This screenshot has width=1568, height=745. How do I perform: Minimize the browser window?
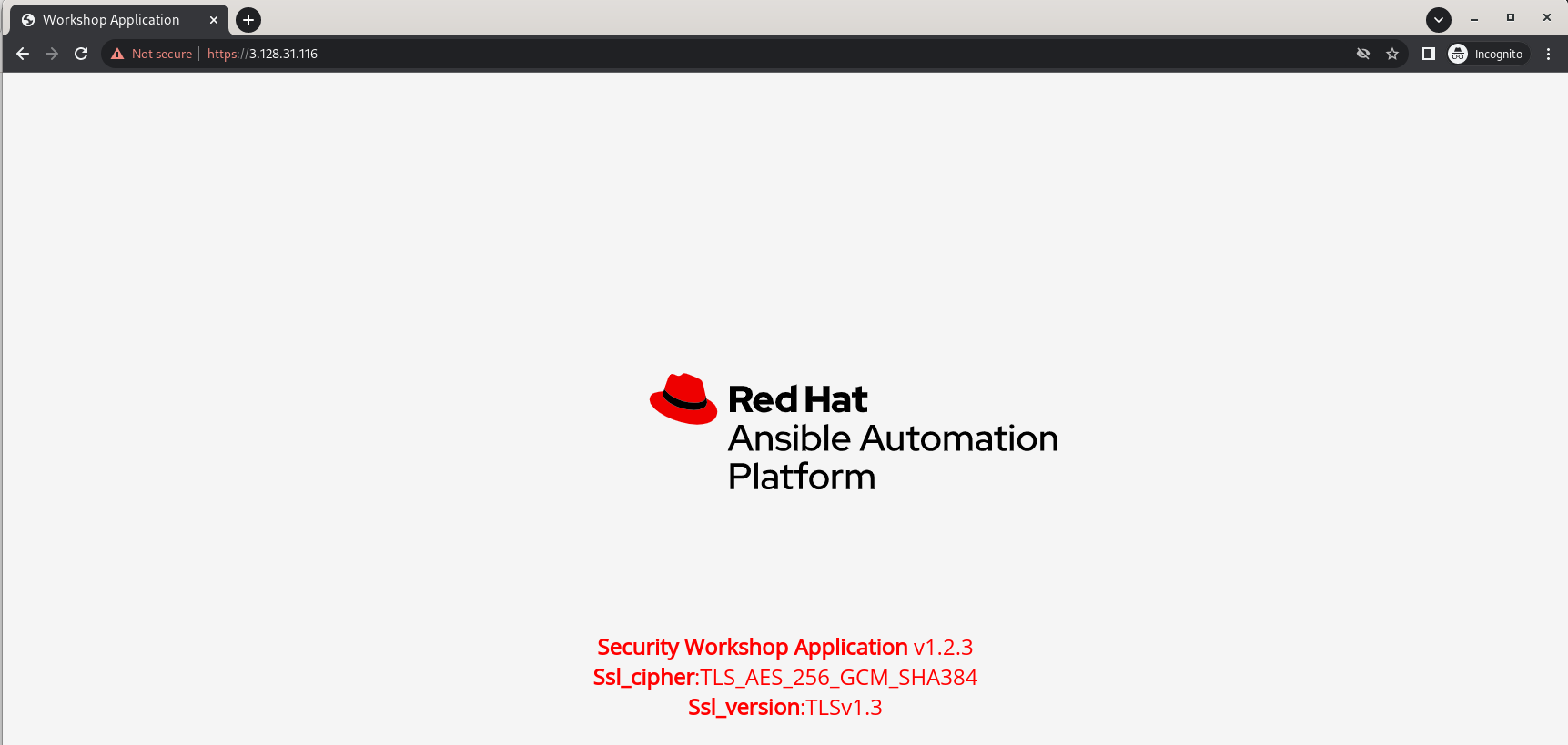pyautogui.click(x=1474, y=18)
